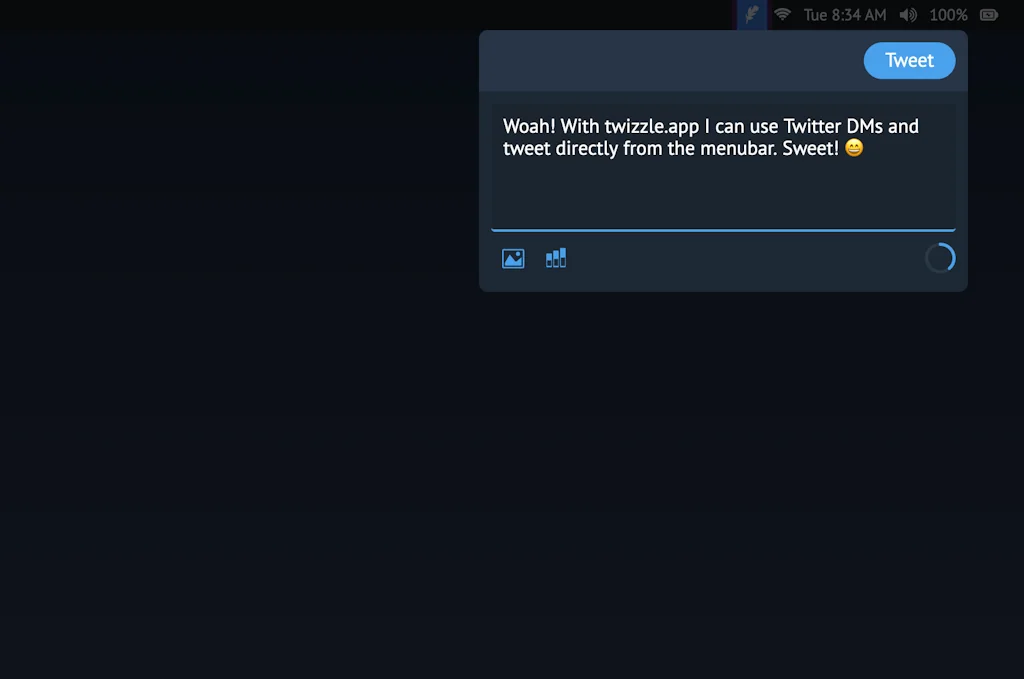Click the character count progress ring
The height and width of the screenshot is (679, 1024).
(940, 257)
